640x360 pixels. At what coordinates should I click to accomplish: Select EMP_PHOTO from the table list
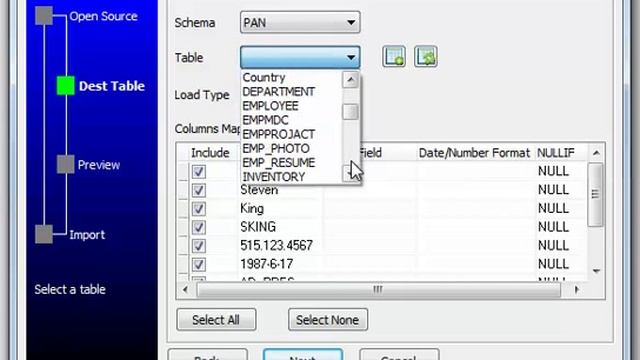point(276,149)
